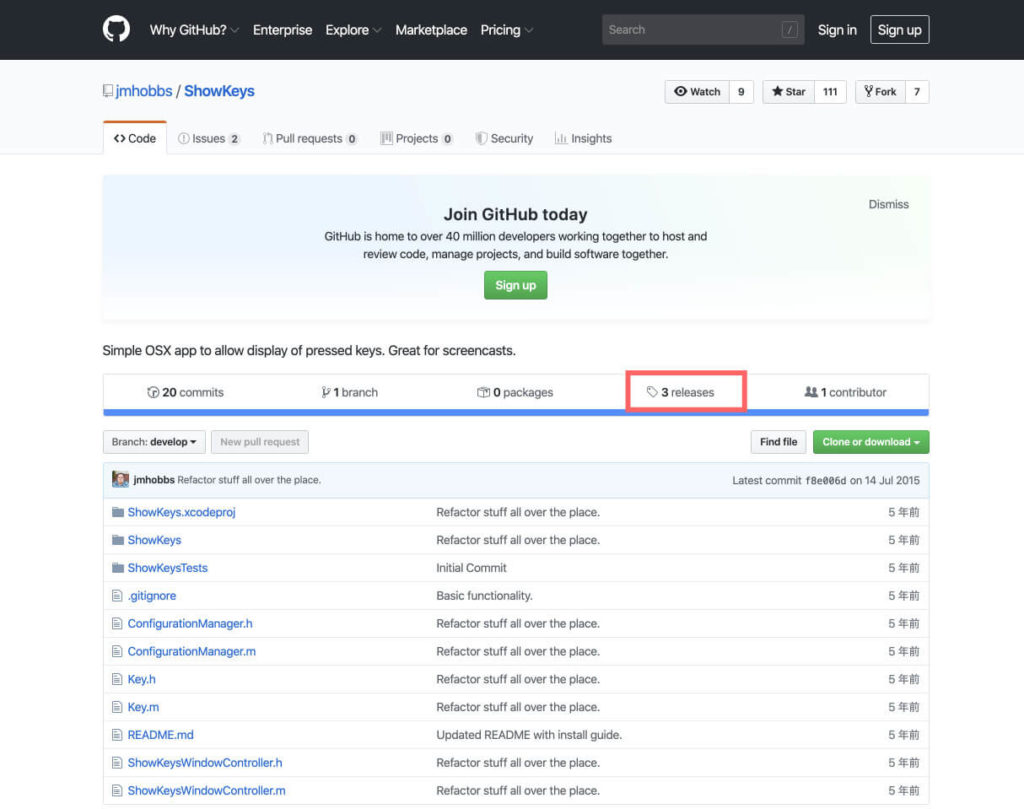Switch to the Security tab

click(504, 138)
